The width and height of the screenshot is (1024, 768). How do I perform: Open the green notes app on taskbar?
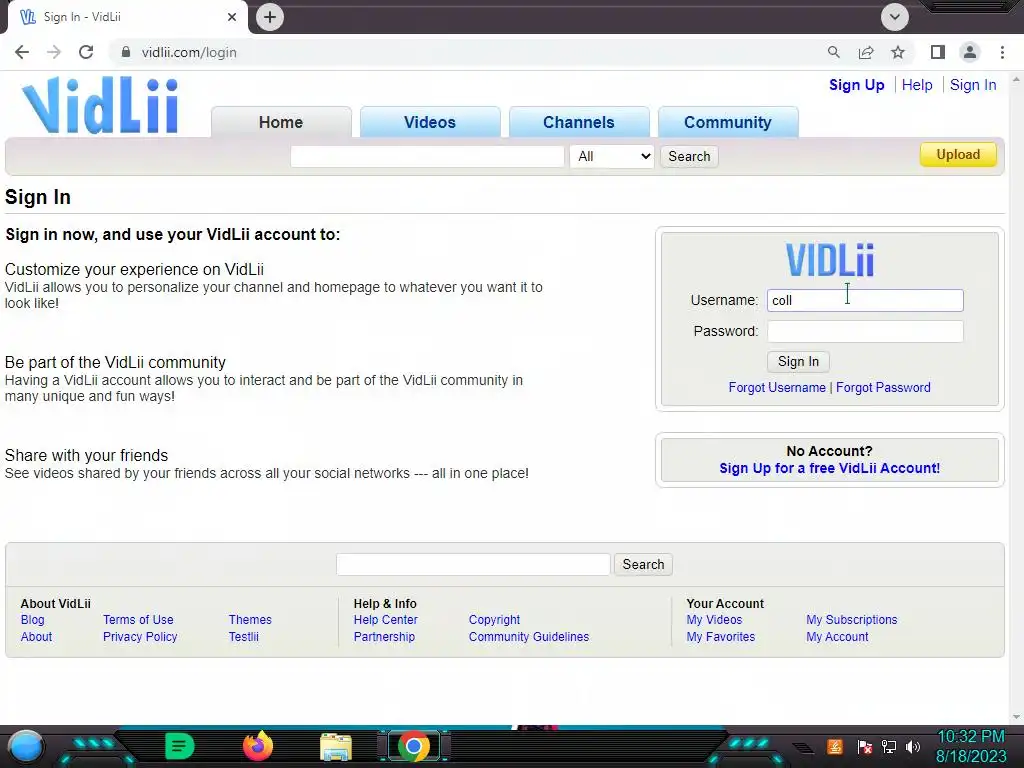180,746
